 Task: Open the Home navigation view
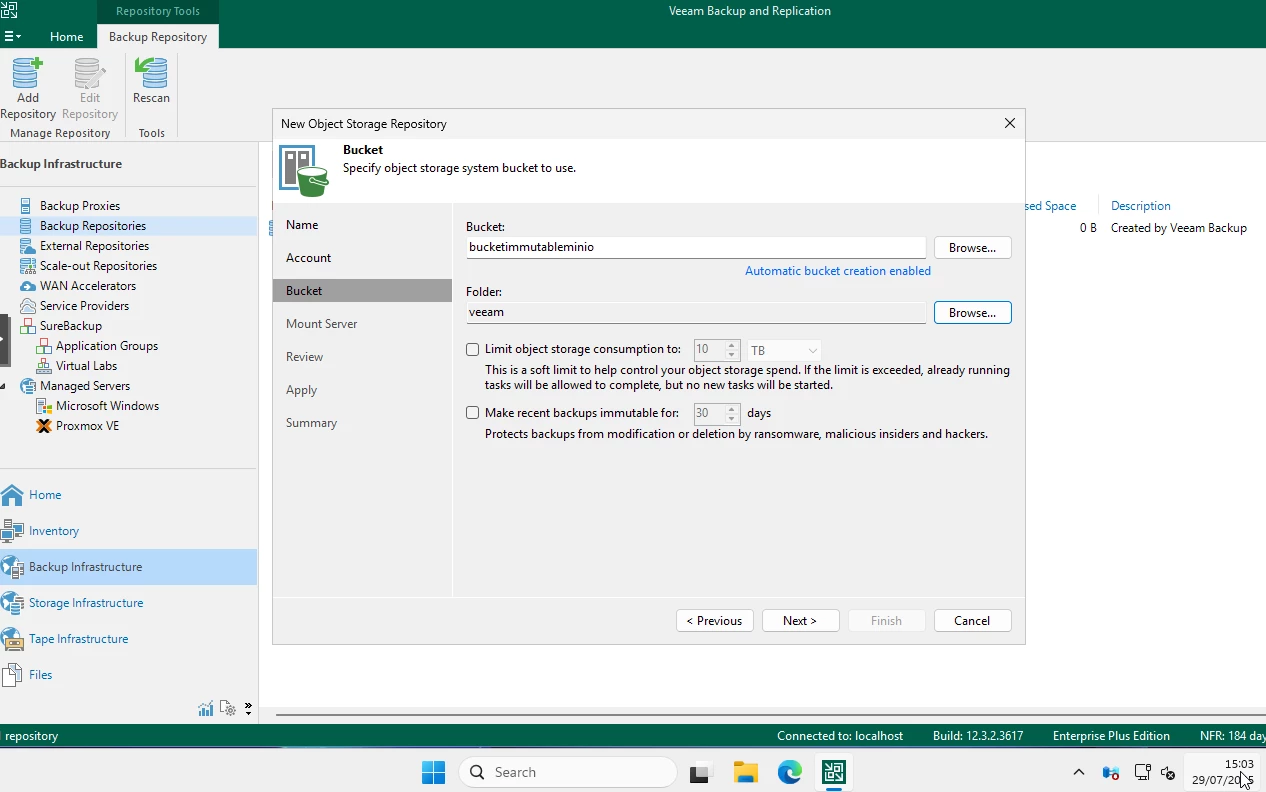[x=128, y=495]
